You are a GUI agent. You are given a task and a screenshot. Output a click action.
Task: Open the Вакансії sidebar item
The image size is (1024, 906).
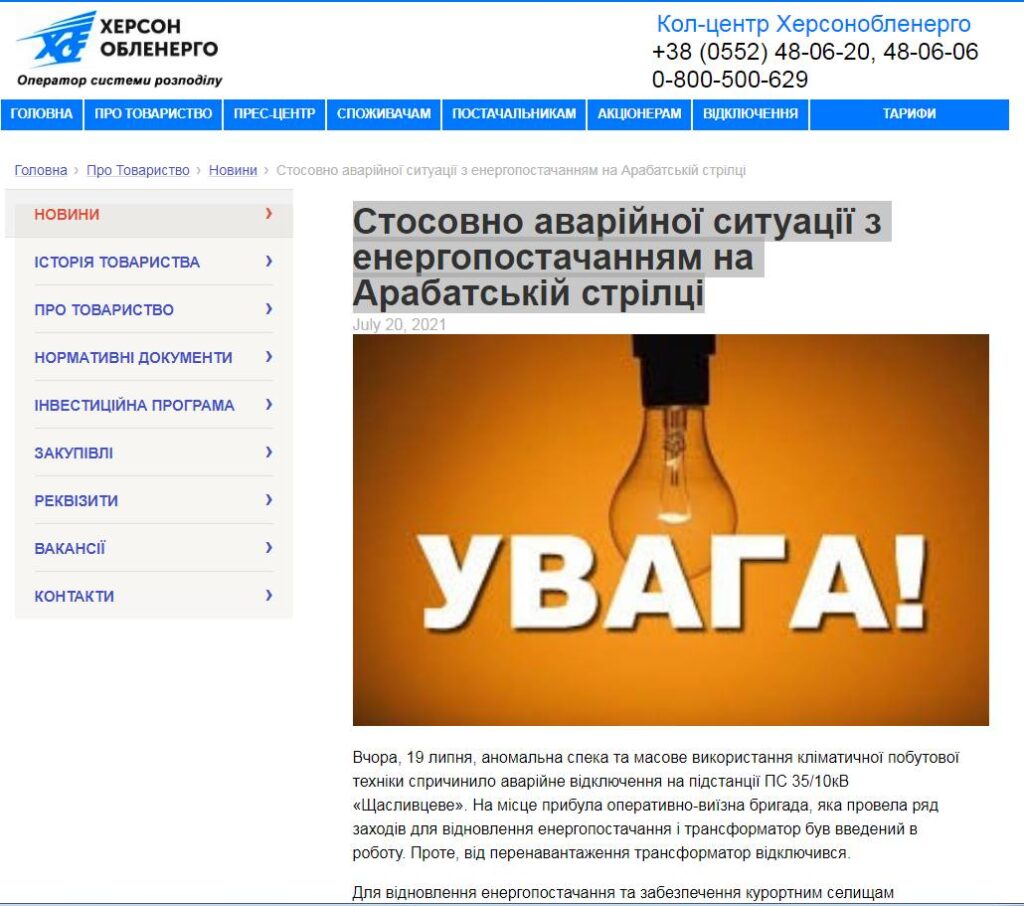pos(70,548)
